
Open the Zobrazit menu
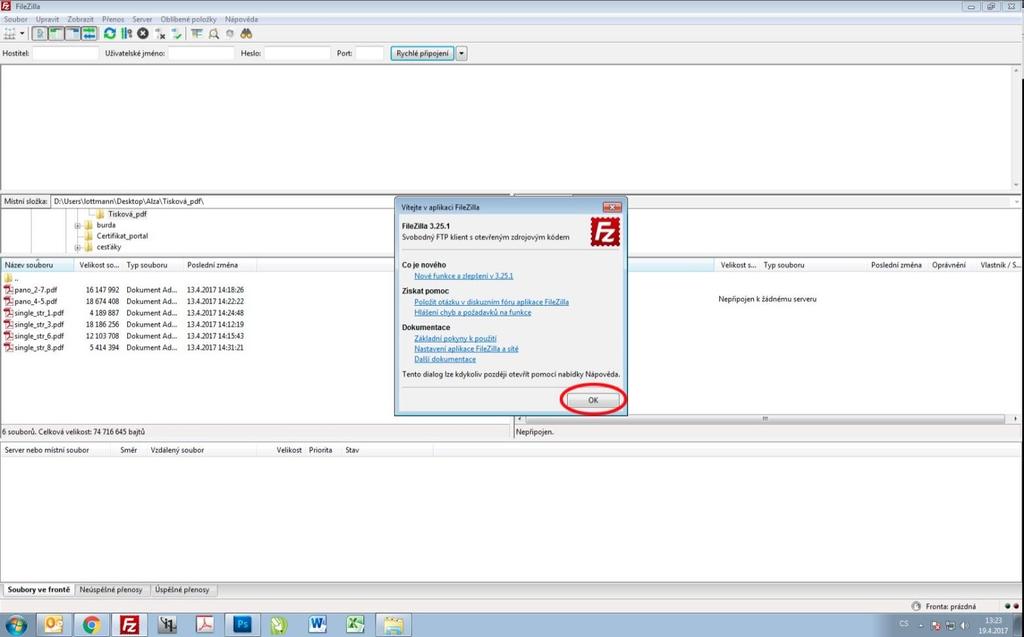[x=81, y=19]
